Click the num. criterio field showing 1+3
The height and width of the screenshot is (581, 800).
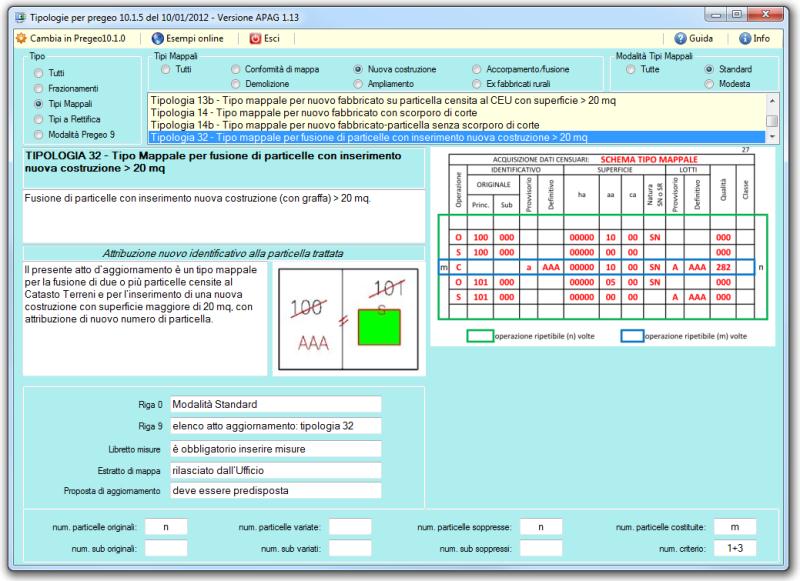click(x=735, y=548)
